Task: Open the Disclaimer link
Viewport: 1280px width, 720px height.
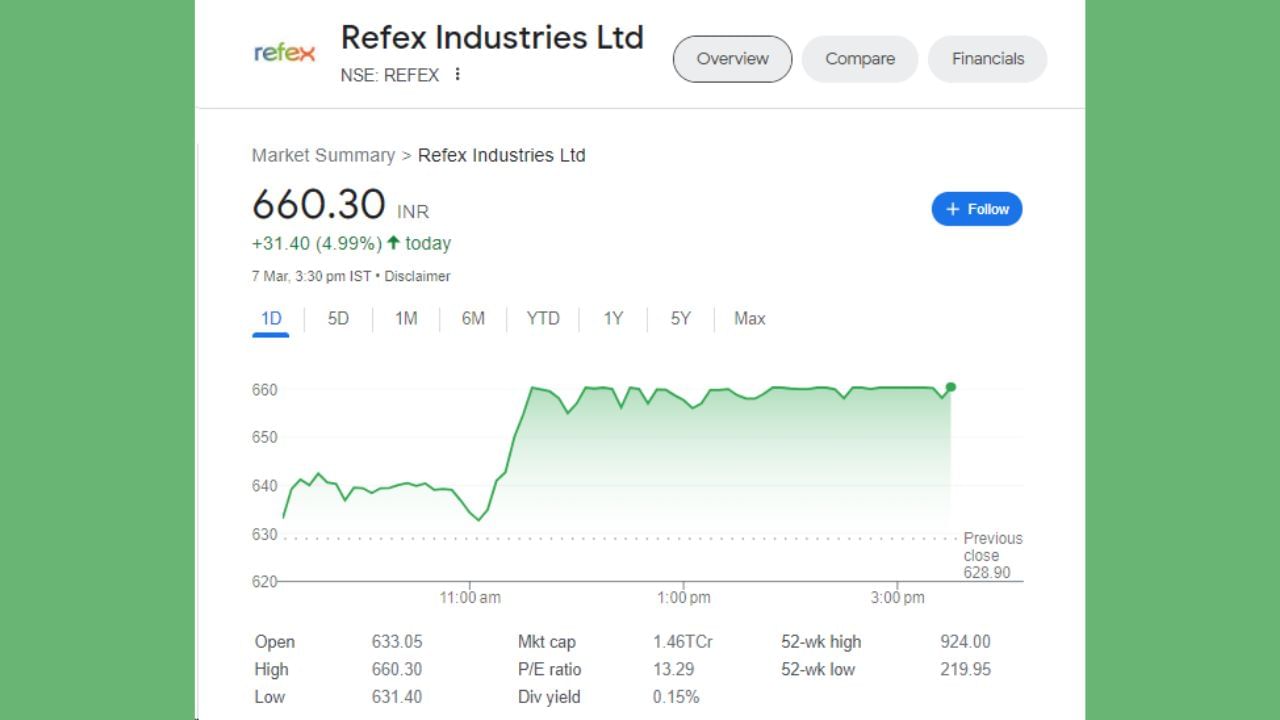Action: (417, 276)
